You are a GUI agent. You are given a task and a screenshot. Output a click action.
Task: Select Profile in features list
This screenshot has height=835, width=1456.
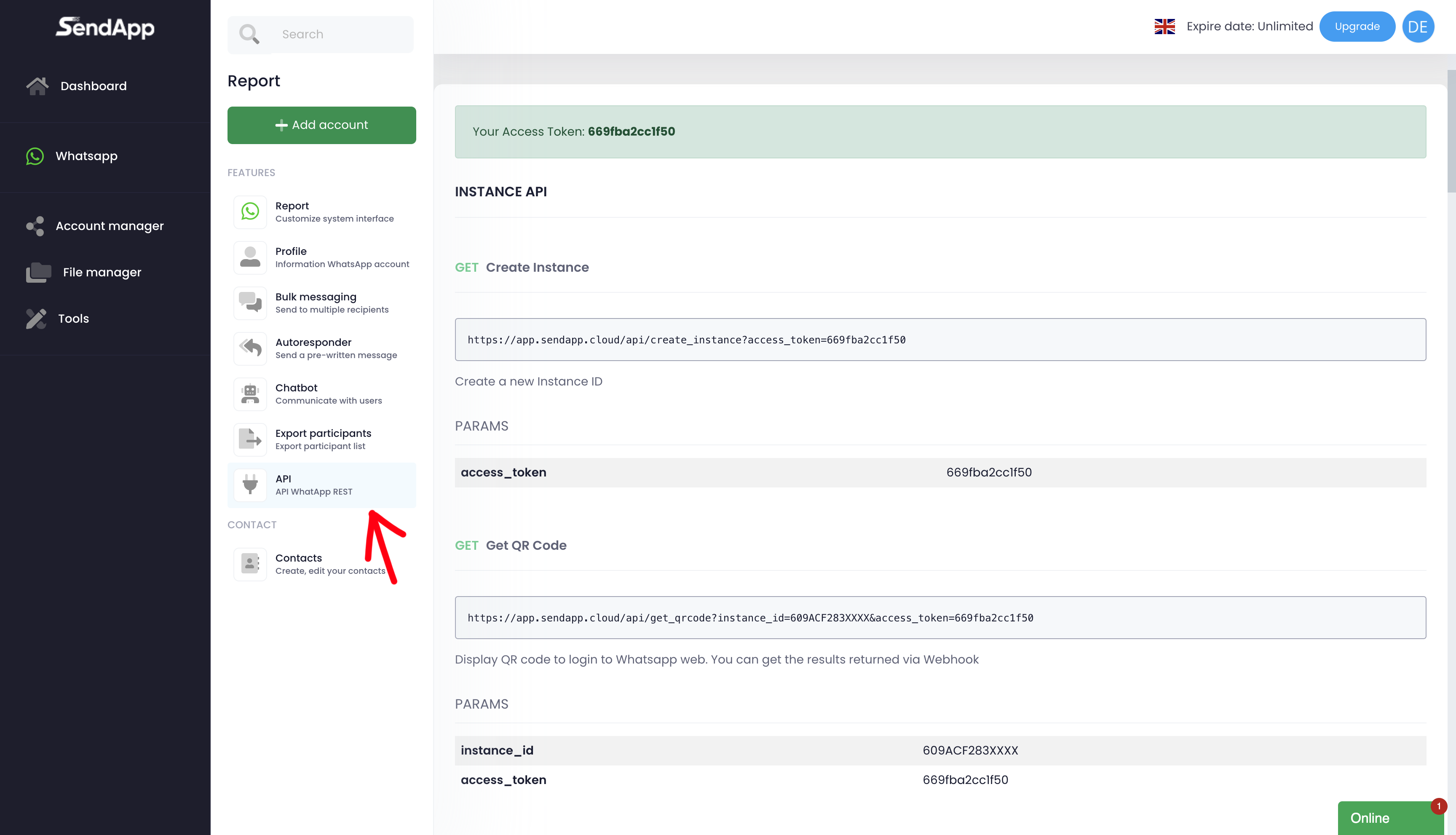pyautogui.click(x=341, y=257)
